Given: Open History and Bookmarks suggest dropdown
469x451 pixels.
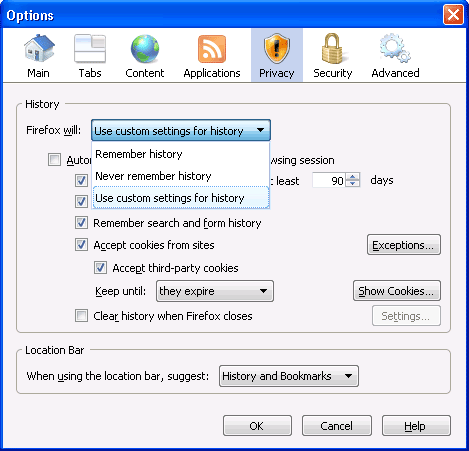Looking at the screenshot, I should (289, 376).
